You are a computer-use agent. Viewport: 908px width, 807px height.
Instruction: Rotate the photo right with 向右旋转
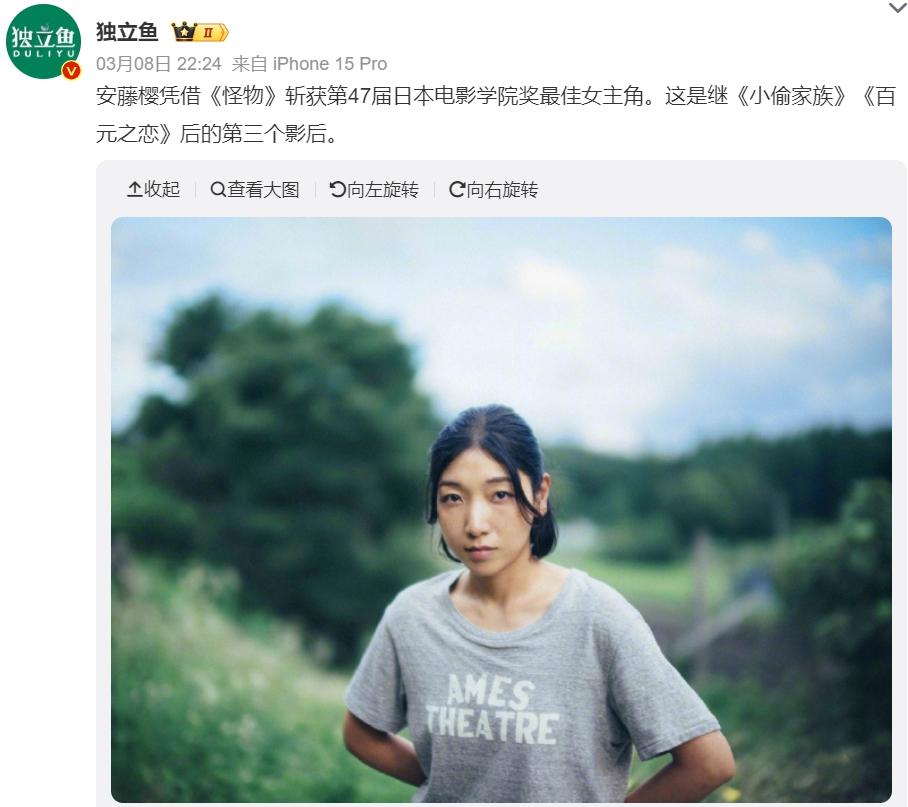click(x=493, y=189)
